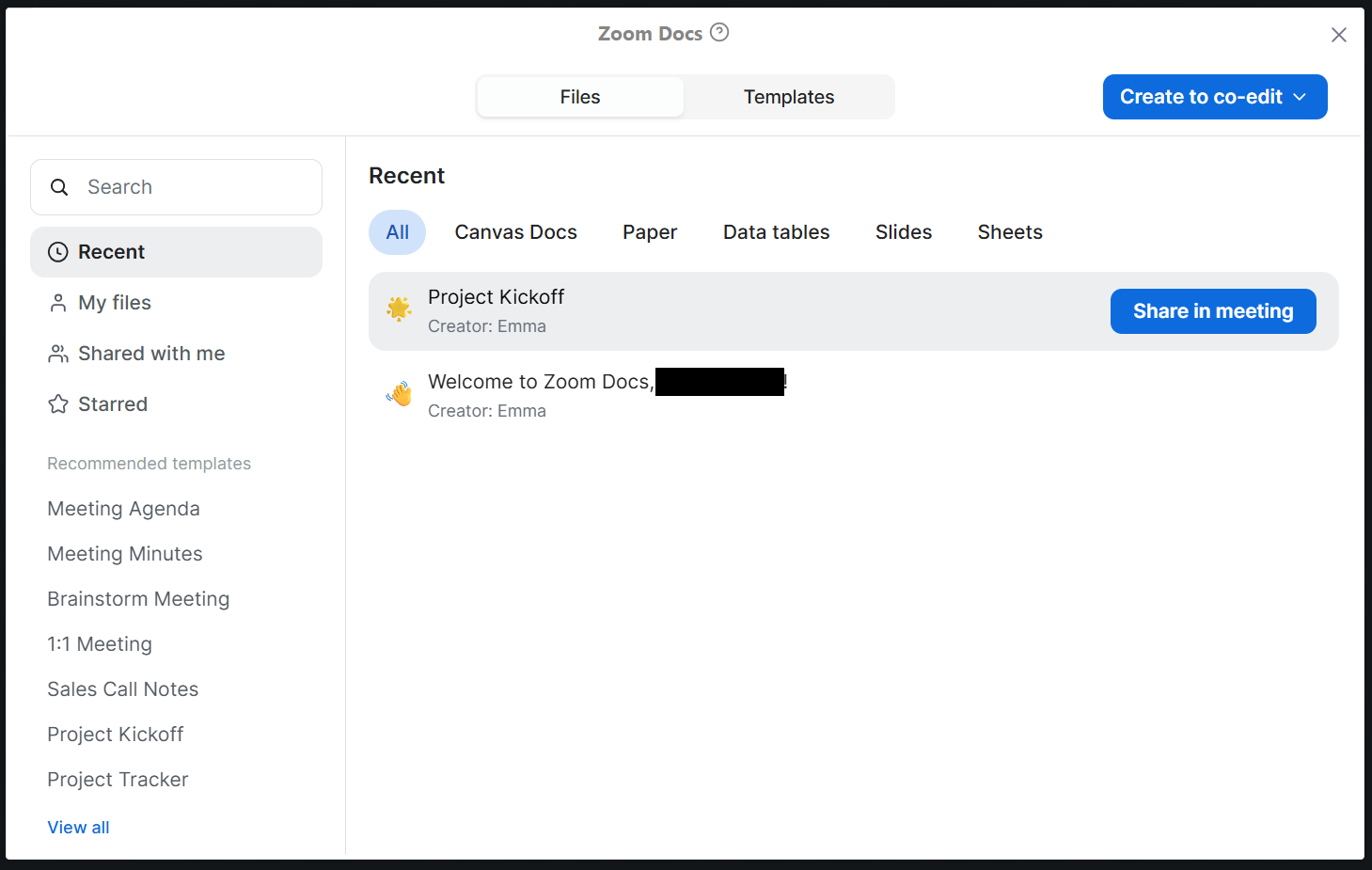
Task: Choose the Meeting Agenda template
Action: tap(123, 509)
